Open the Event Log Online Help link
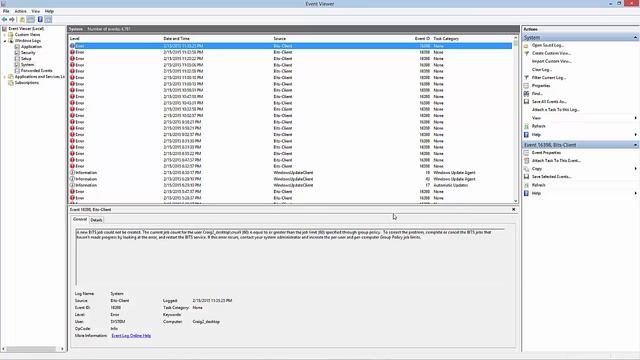 coord(131,336)
